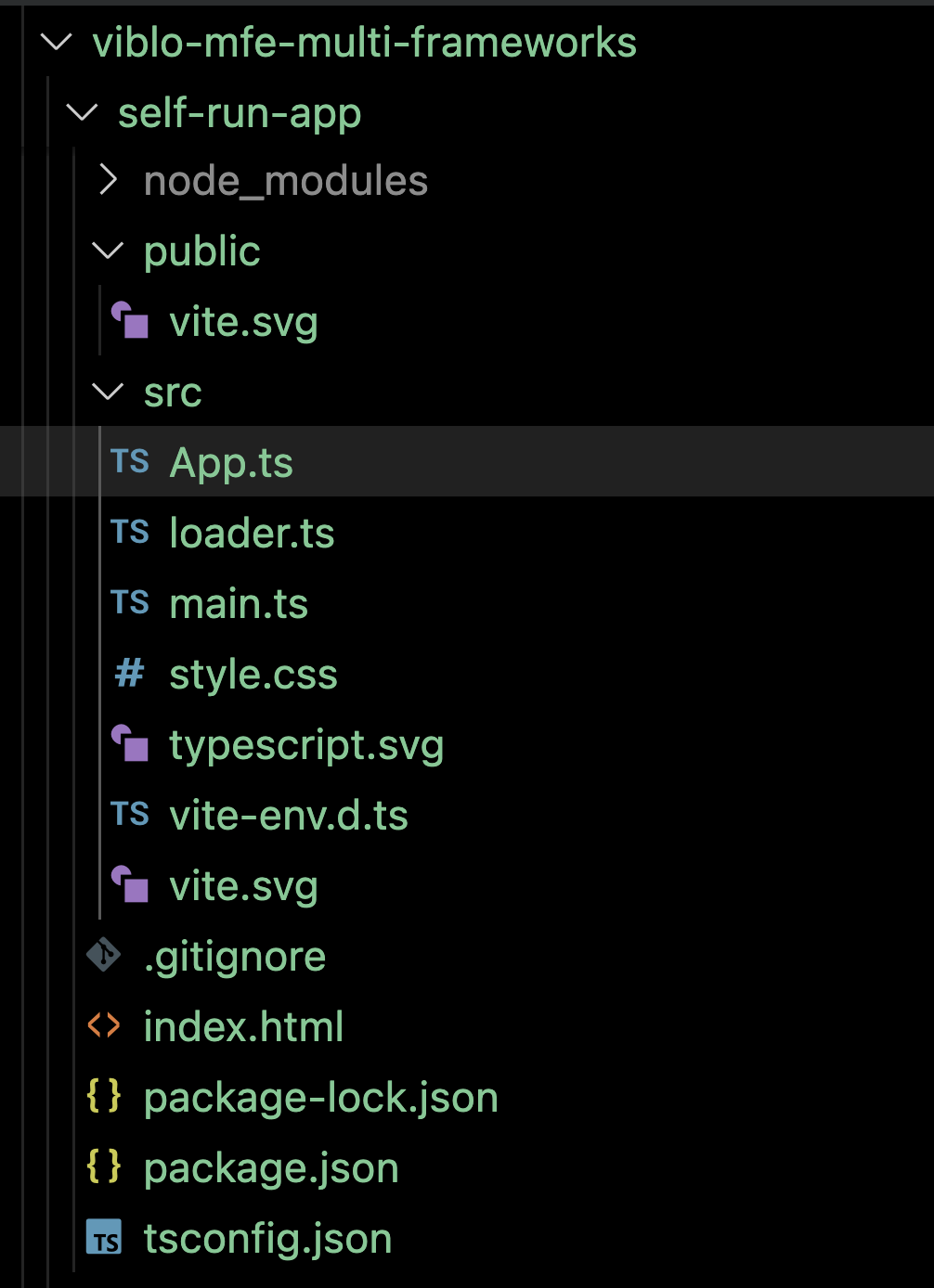Open the package.json file

[x=271, y=1168]
